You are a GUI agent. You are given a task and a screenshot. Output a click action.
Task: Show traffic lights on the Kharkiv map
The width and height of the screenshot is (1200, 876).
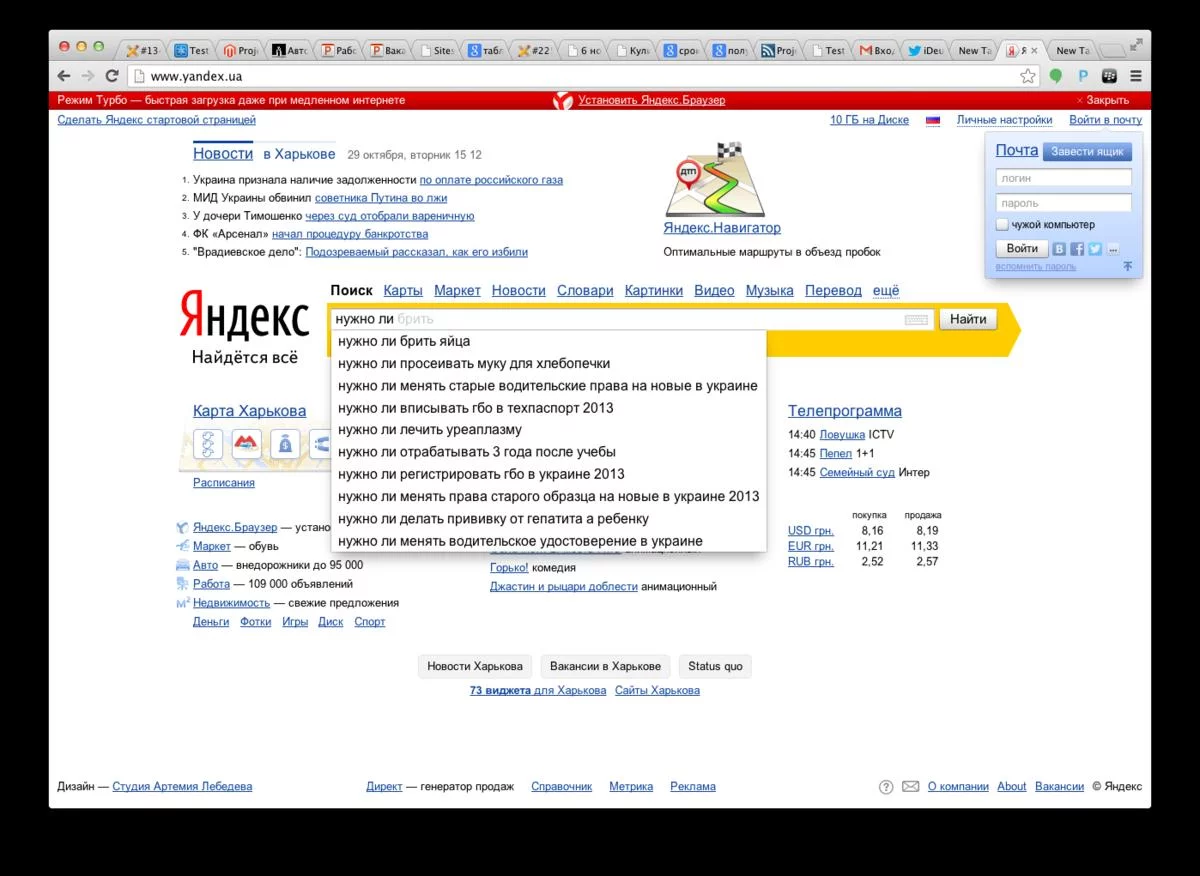click(208, 443)
